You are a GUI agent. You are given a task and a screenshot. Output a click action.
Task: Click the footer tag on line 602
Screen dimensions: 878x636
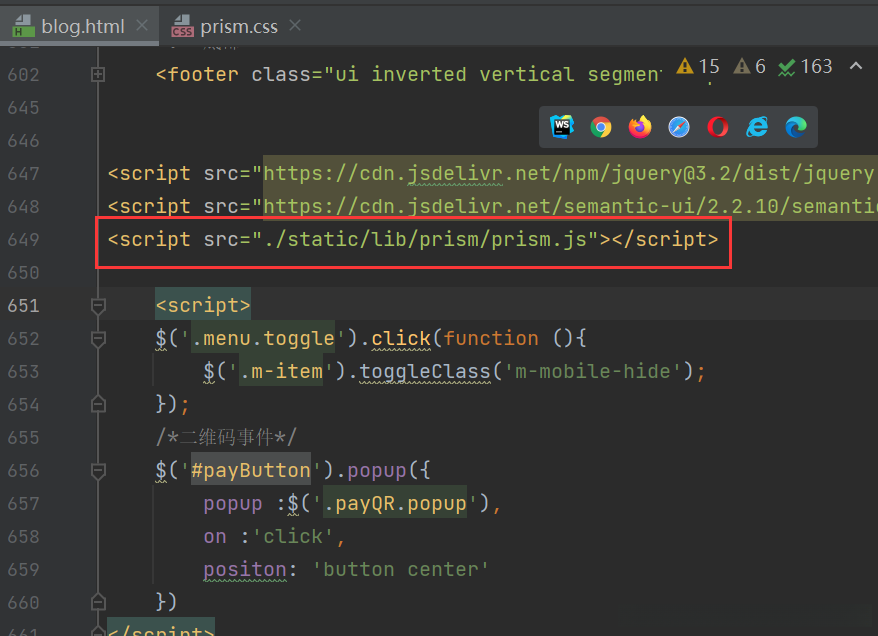[197, 74]
